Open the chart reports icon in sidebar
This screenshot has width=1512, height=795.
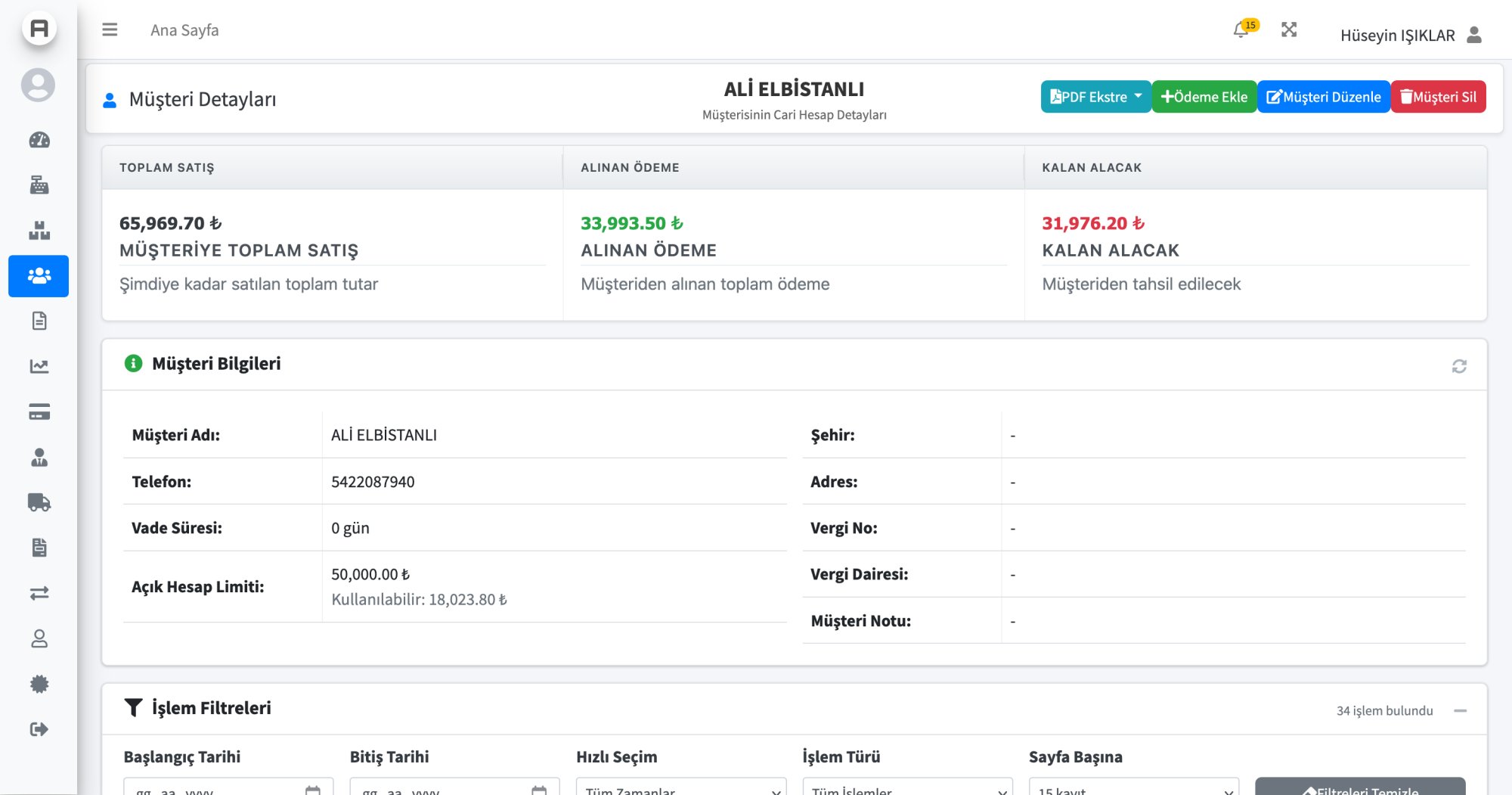click(39, 367)
